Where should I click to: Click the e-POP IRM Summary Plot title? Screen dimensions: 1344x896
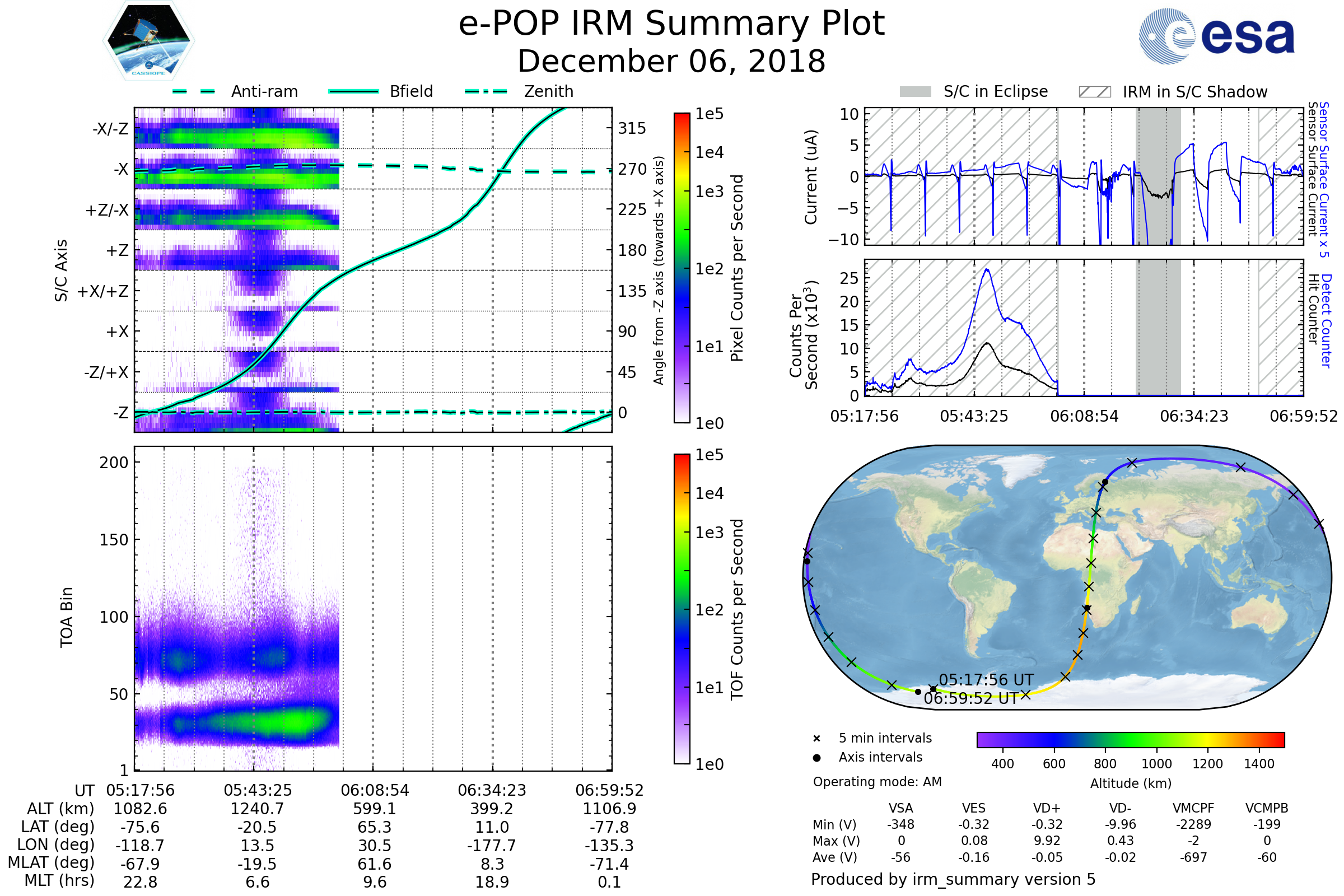pyautogui.click(x=671, y=24)
